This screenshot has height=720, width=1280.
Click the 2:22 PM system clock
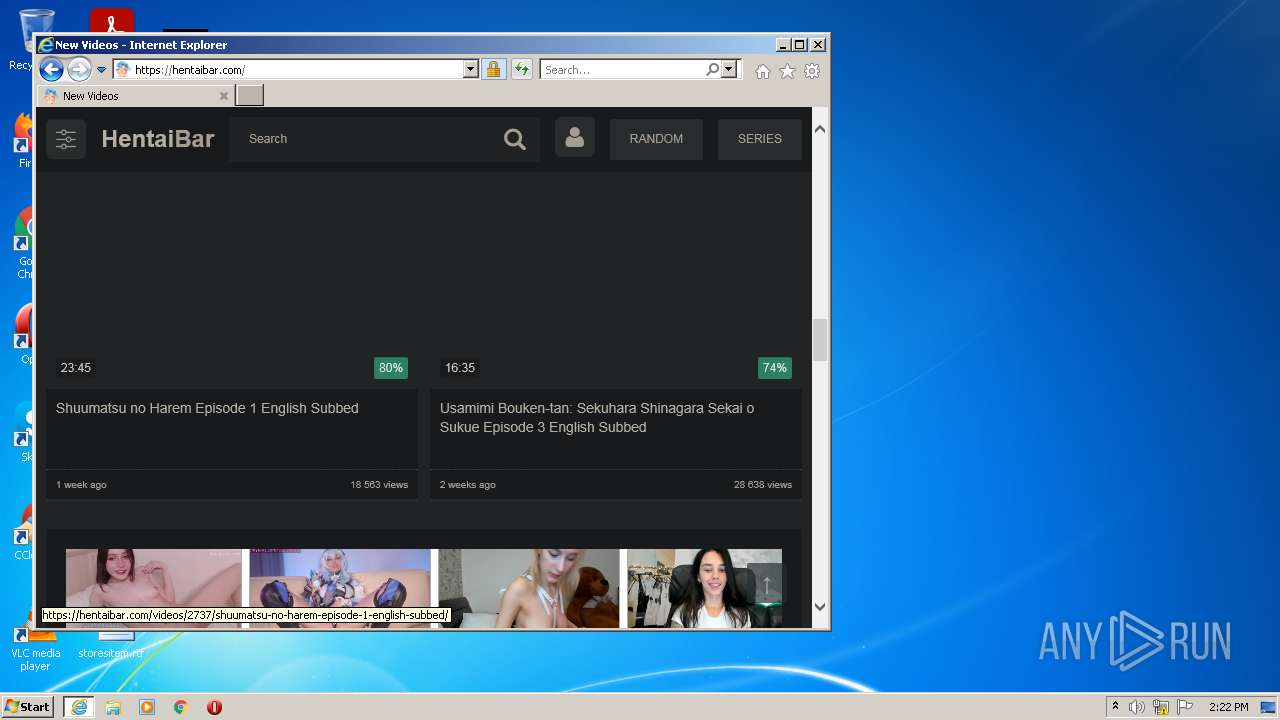point(1228,707)
